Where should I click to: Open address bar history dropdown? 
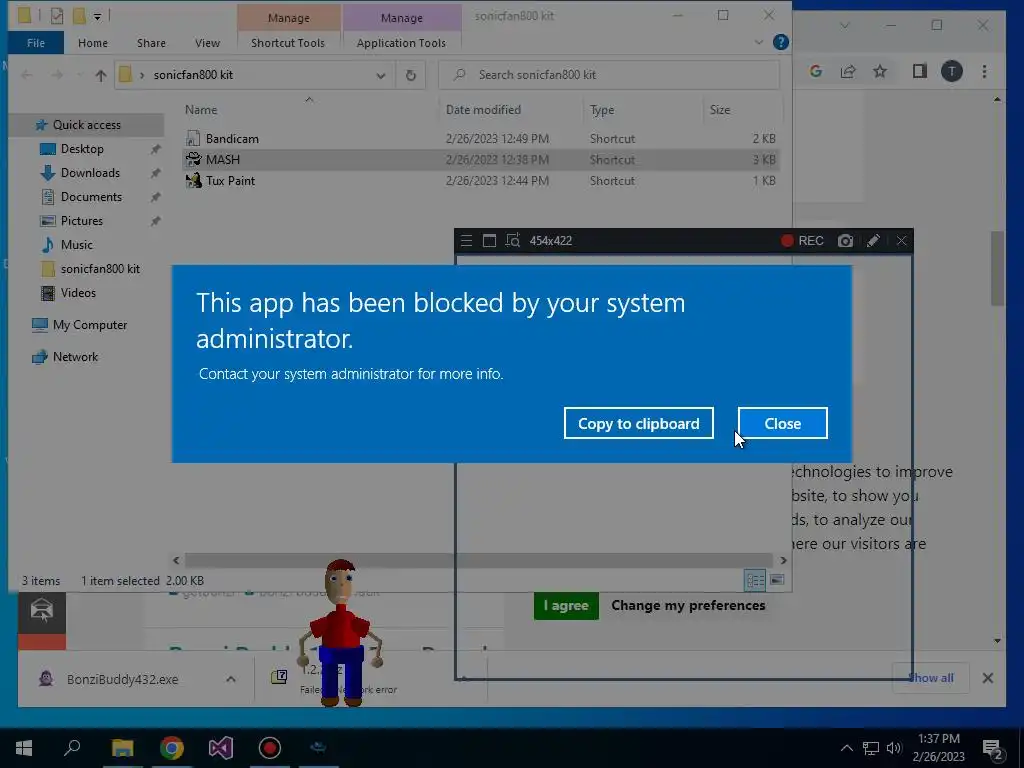pyautogui.click(x=381, y=75)
